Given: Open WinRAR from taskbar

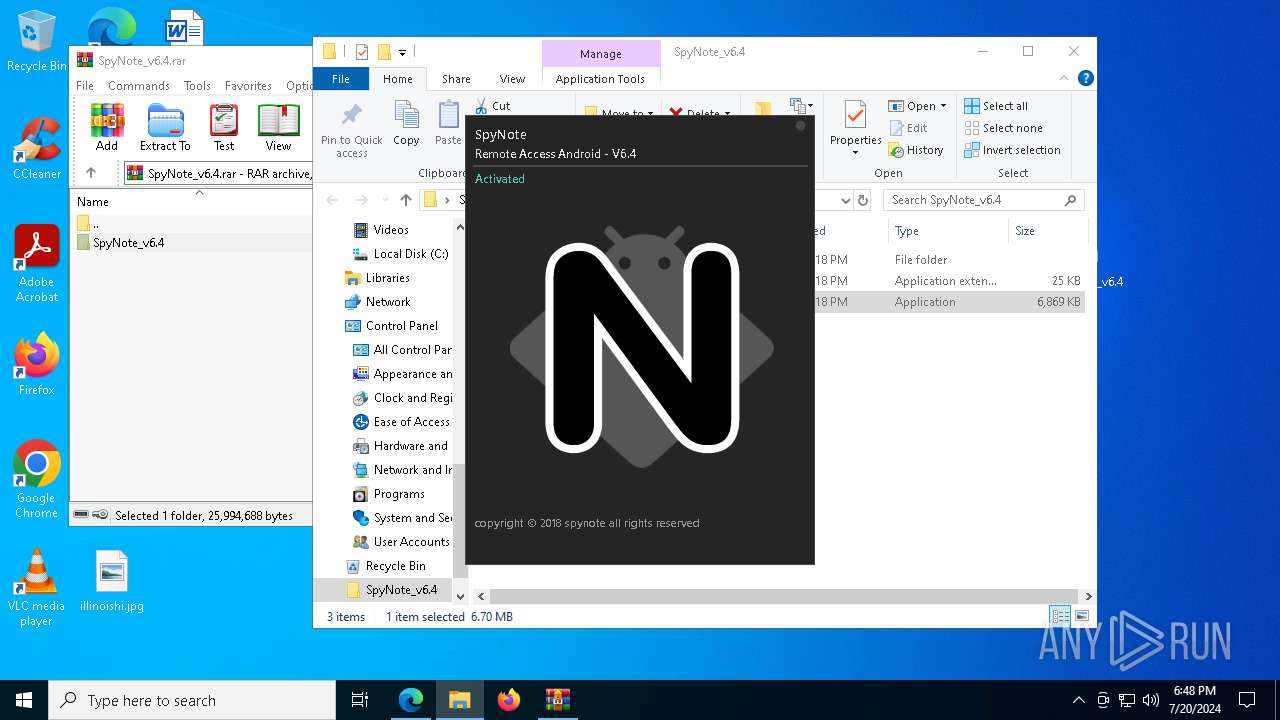Looking at the screenshot, I should click(558, 700).
